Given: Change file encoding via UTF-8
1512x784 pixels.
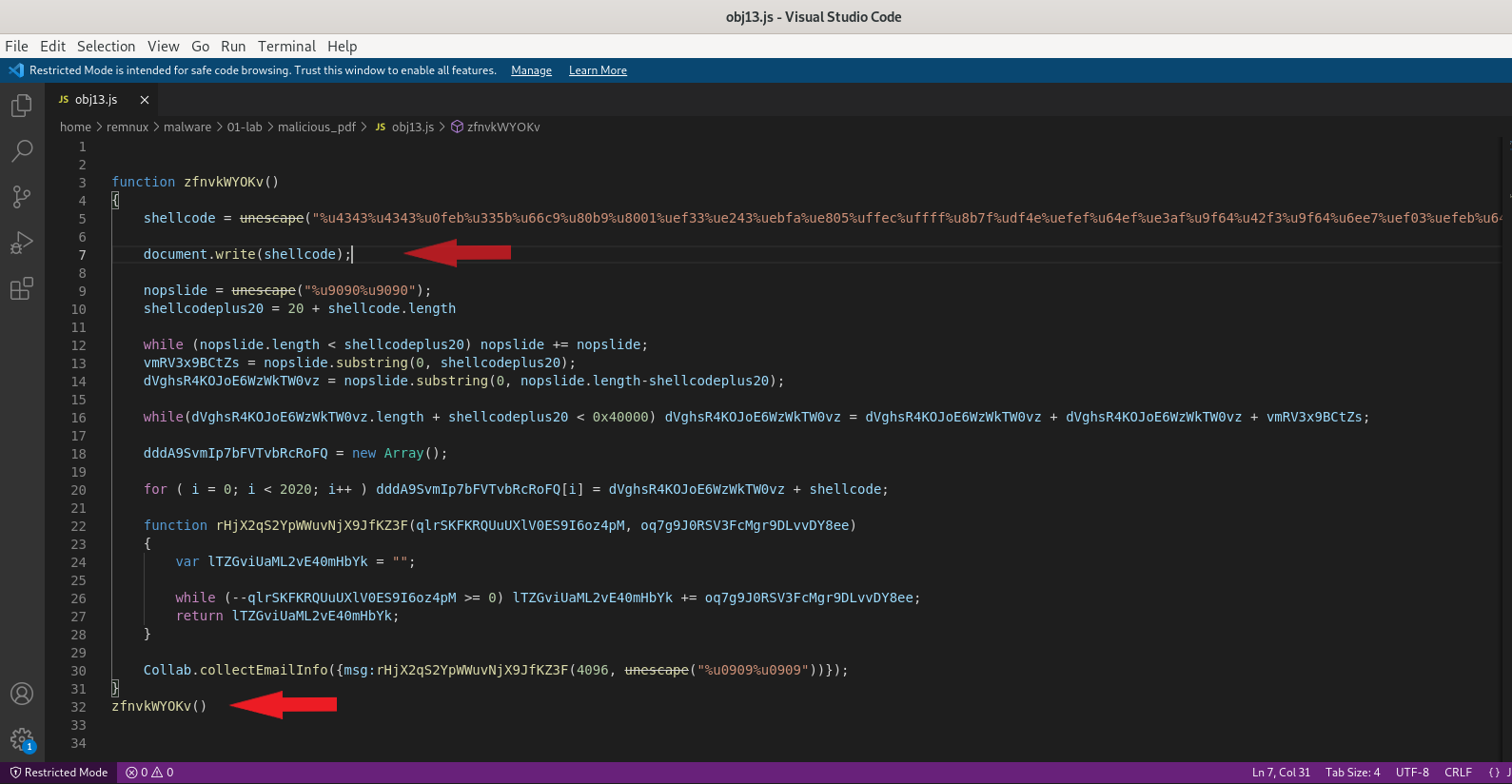Looking at the screenshot, I should [x=1412, y=773].
